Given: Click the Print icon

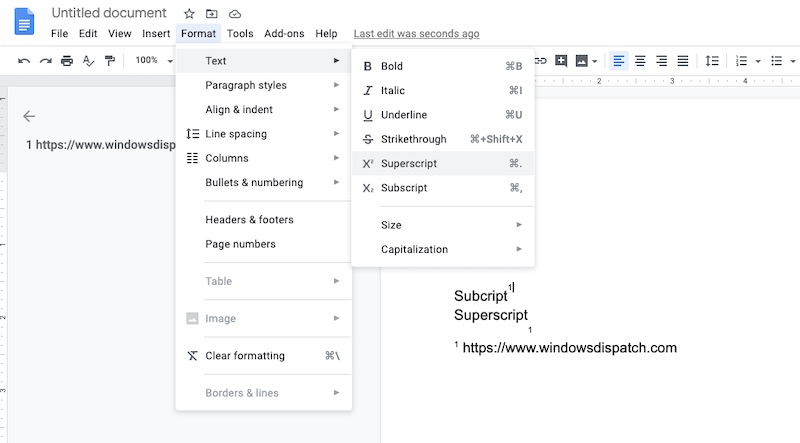Looking at the screenshot, I should click(67, 61).
